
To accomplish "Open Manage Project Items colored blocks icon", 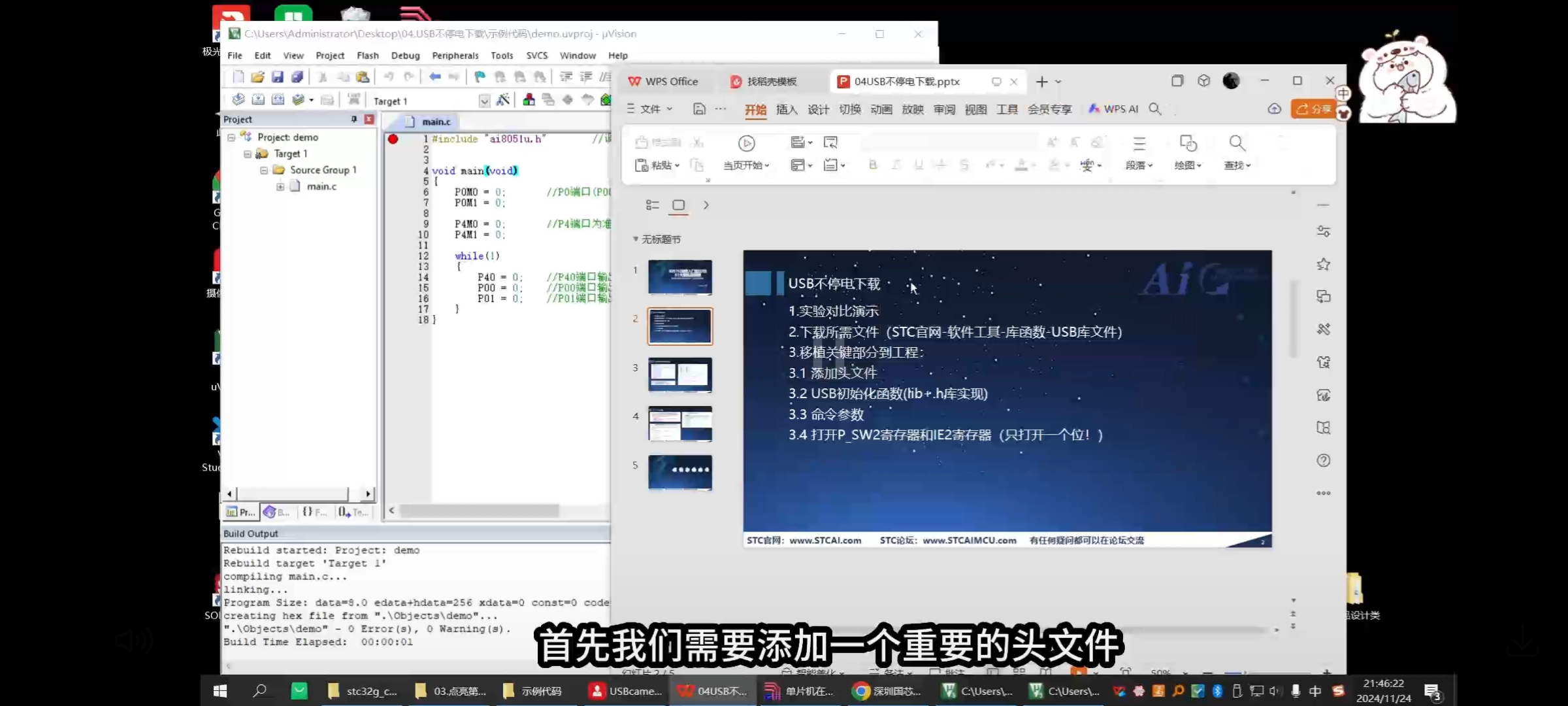I will click(x=529, y=99).
